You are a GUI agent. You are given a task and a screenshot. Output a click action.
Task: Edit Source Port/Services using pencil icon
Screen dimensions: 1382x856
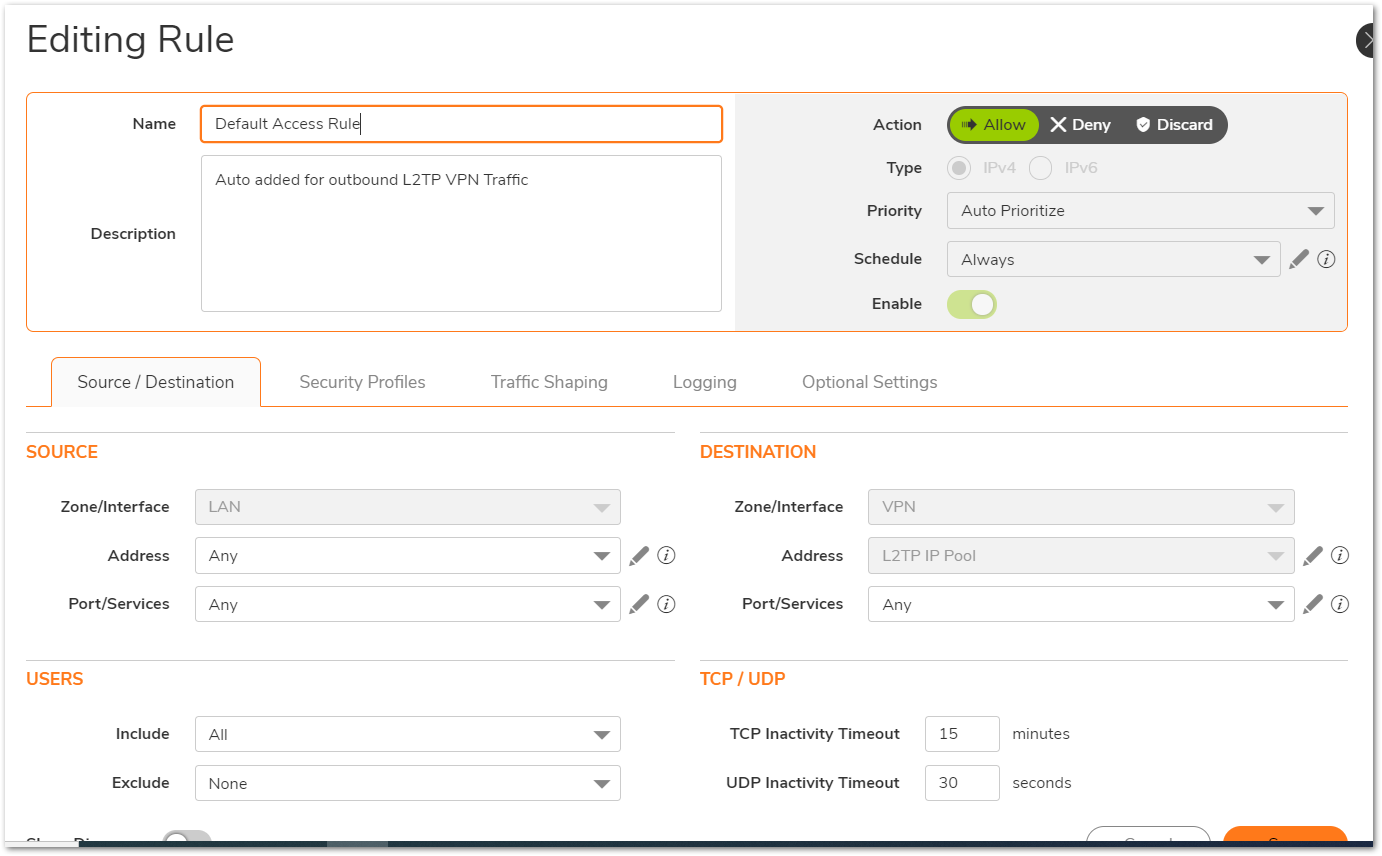click(x=639, y=604)
